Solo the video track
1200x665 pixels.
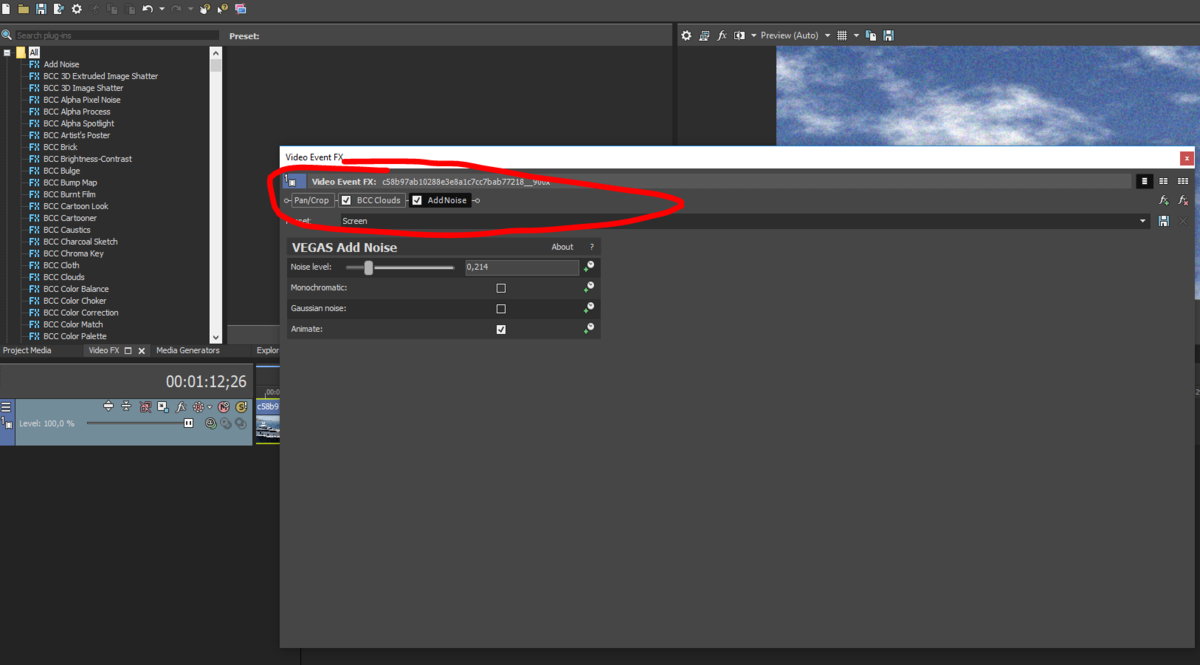[241, 407]
